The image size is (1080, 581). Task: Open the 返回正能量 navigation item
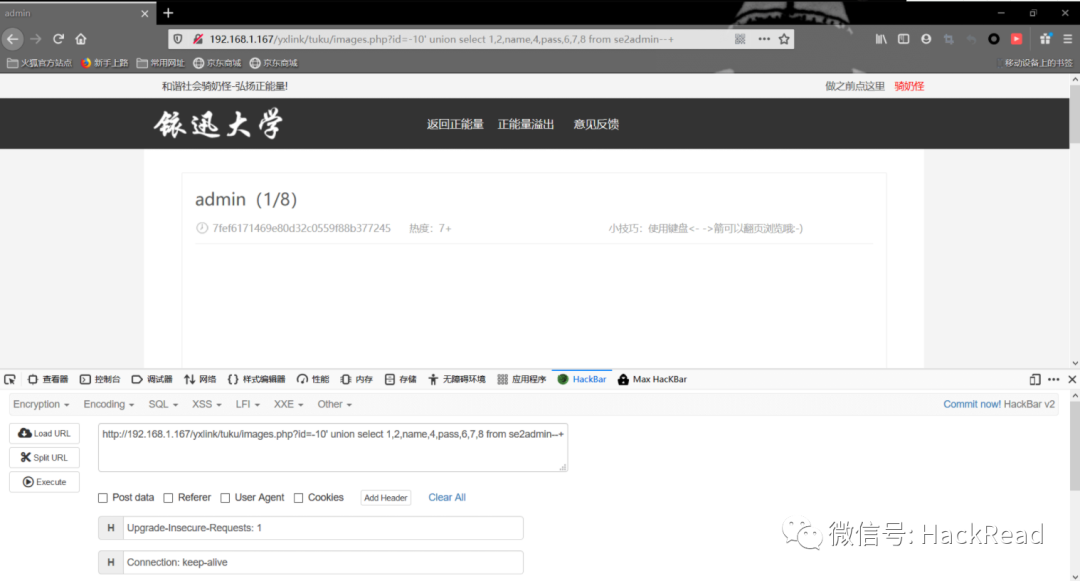tap(455, 124)
